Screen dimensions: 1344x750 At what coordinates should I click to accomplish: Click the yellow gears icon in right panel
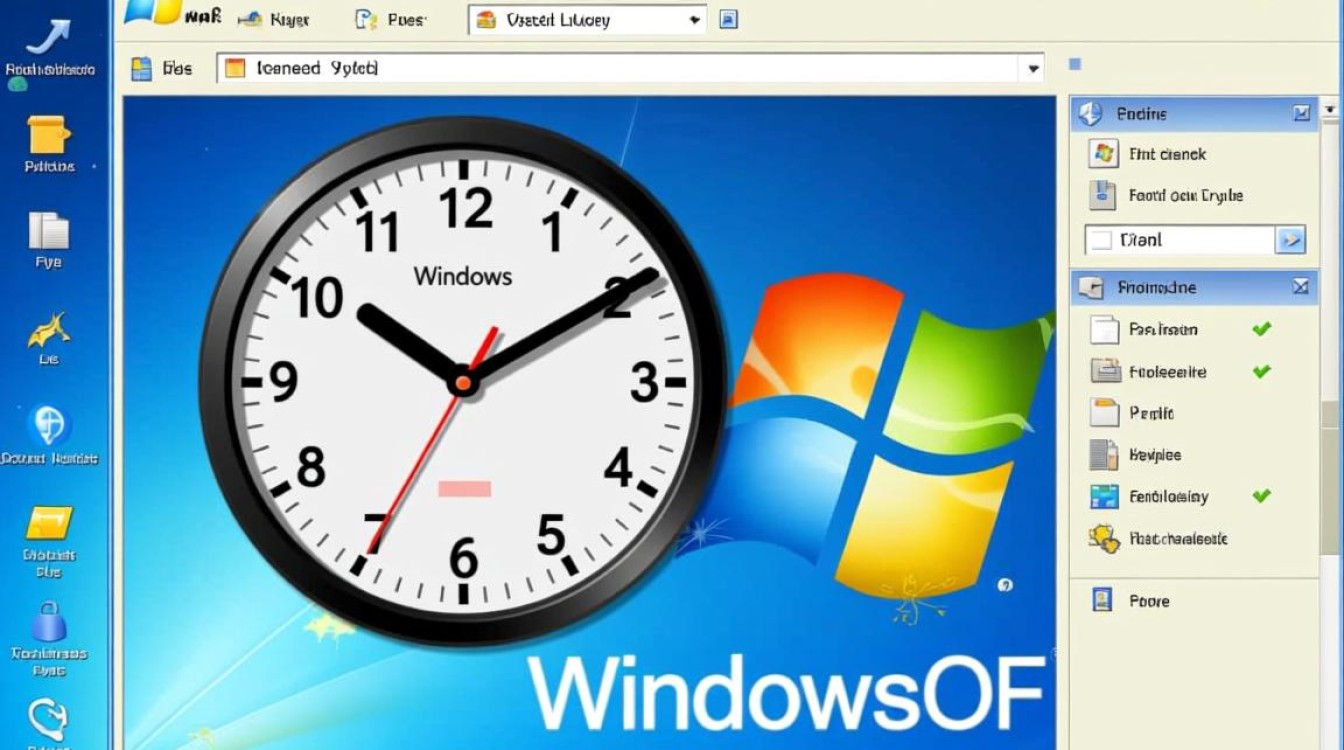pyautogui.click(x=1104, y=539)
